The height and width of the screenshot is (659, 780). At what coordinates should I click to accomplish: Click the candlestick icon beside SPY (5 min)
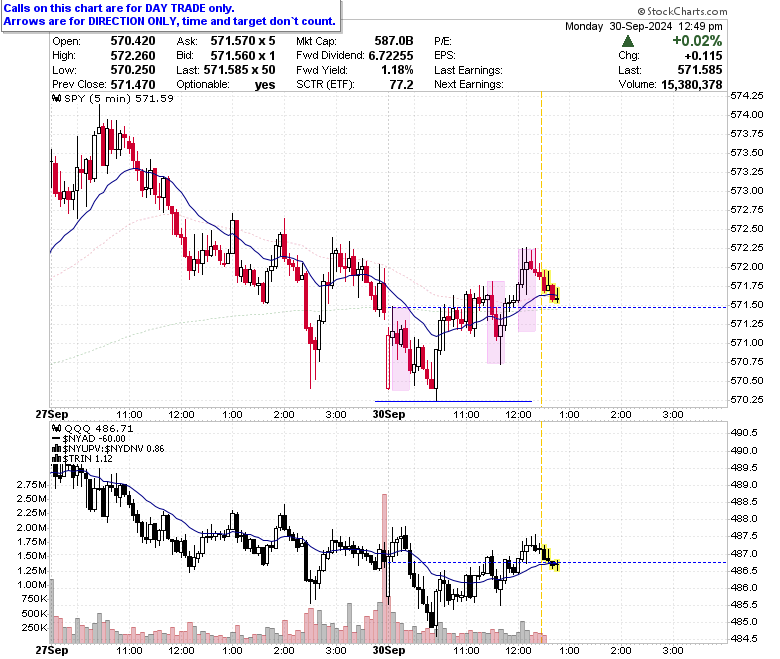(57, 98)
